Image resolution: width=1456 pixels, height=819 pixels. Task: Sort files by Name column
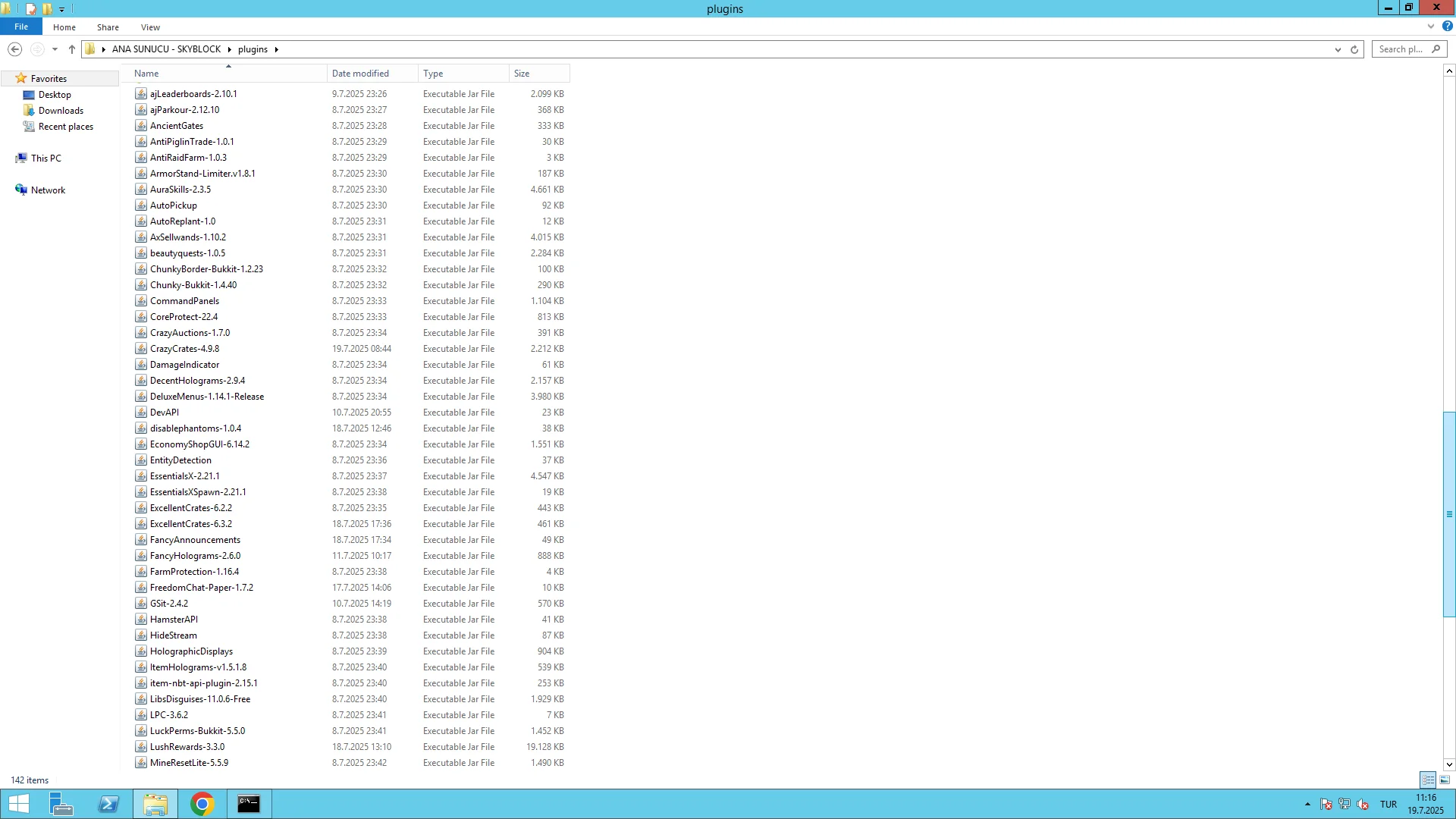click(x=228, y=74)
